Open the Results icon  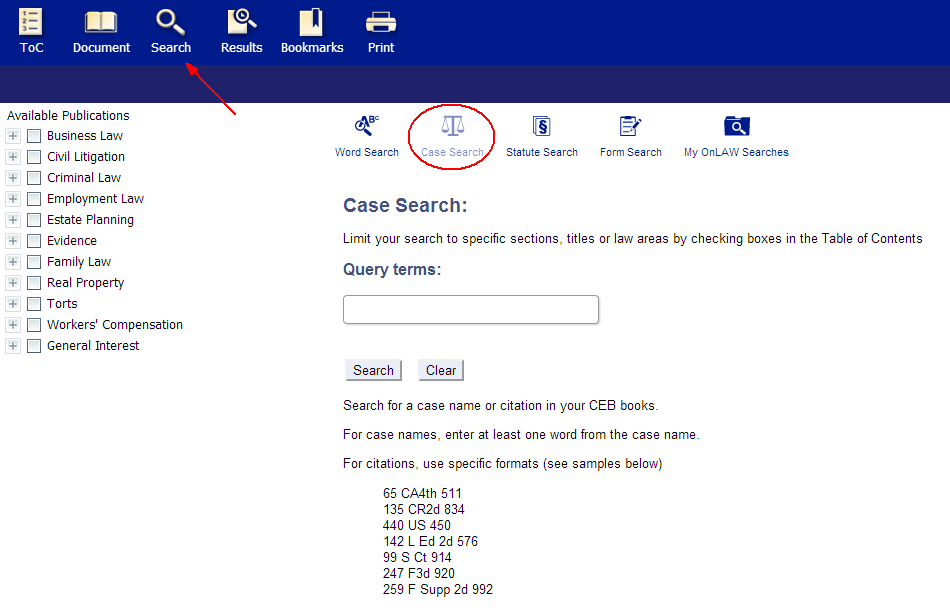[x=242, y=22]
